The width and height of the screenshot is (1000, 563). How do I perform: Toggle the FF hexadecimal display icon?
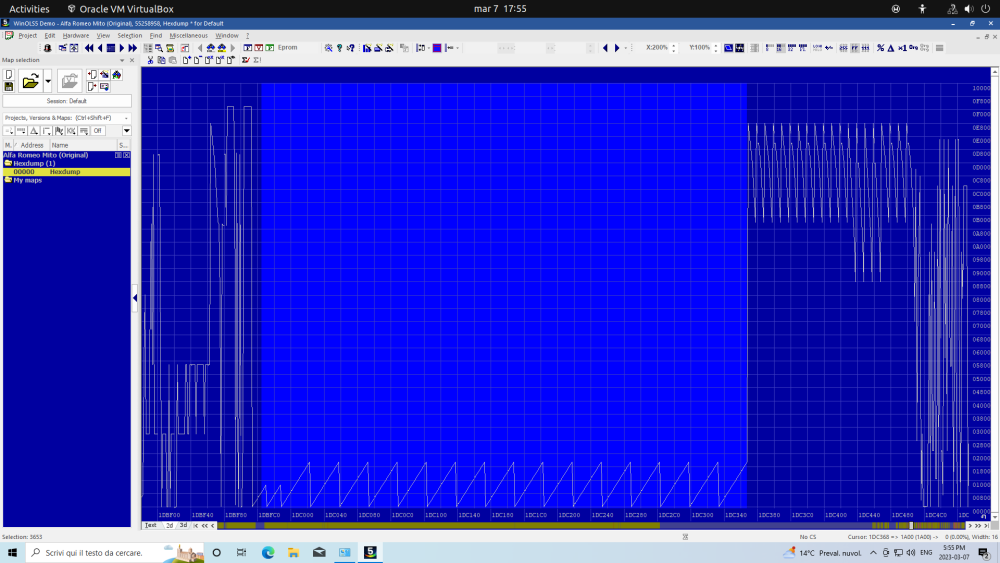point(855,48)
